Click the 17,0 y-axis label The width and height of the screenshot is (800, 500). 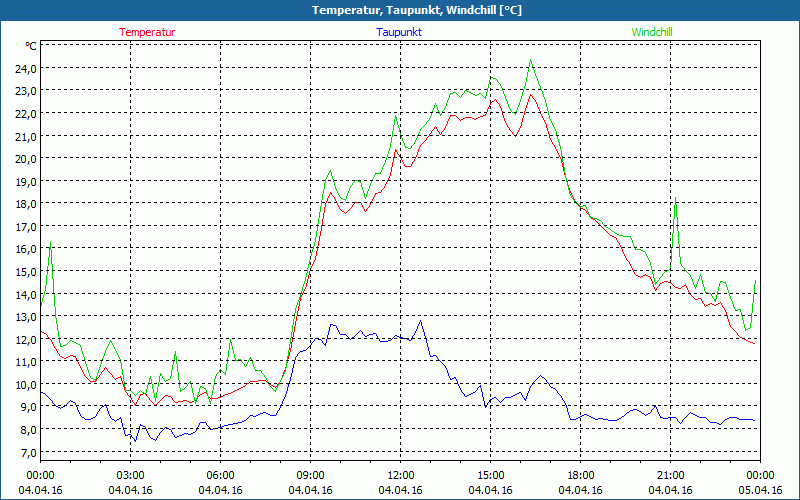point(25,226)
